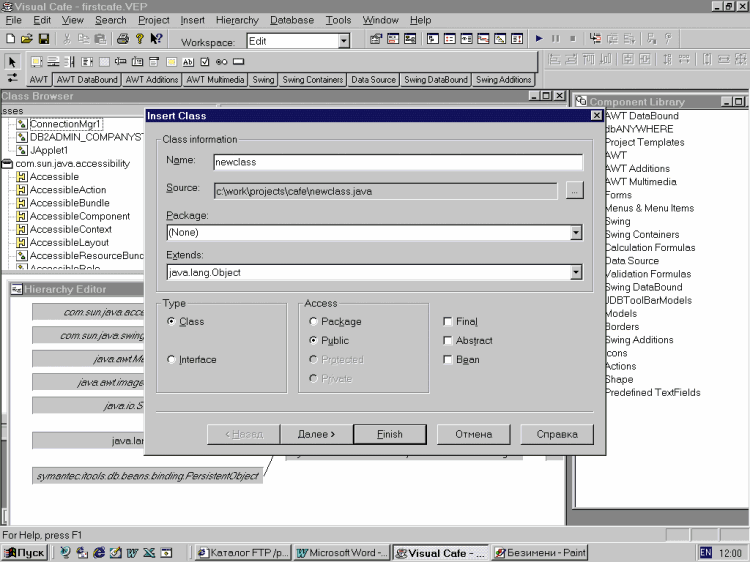Click the Open folder icon in toolbar

(27, 39)
